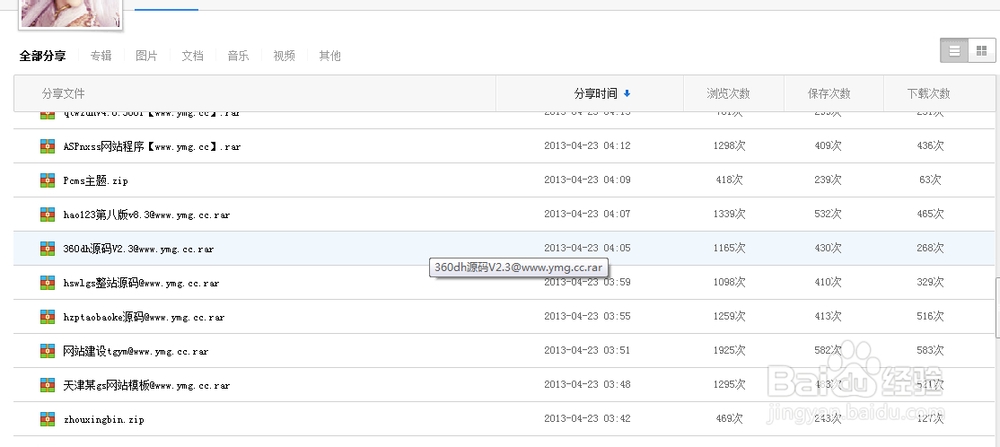Switch to the 文档 tab
The width and height of the screenshot is (1000, 447).
click(x=192, y=56)
